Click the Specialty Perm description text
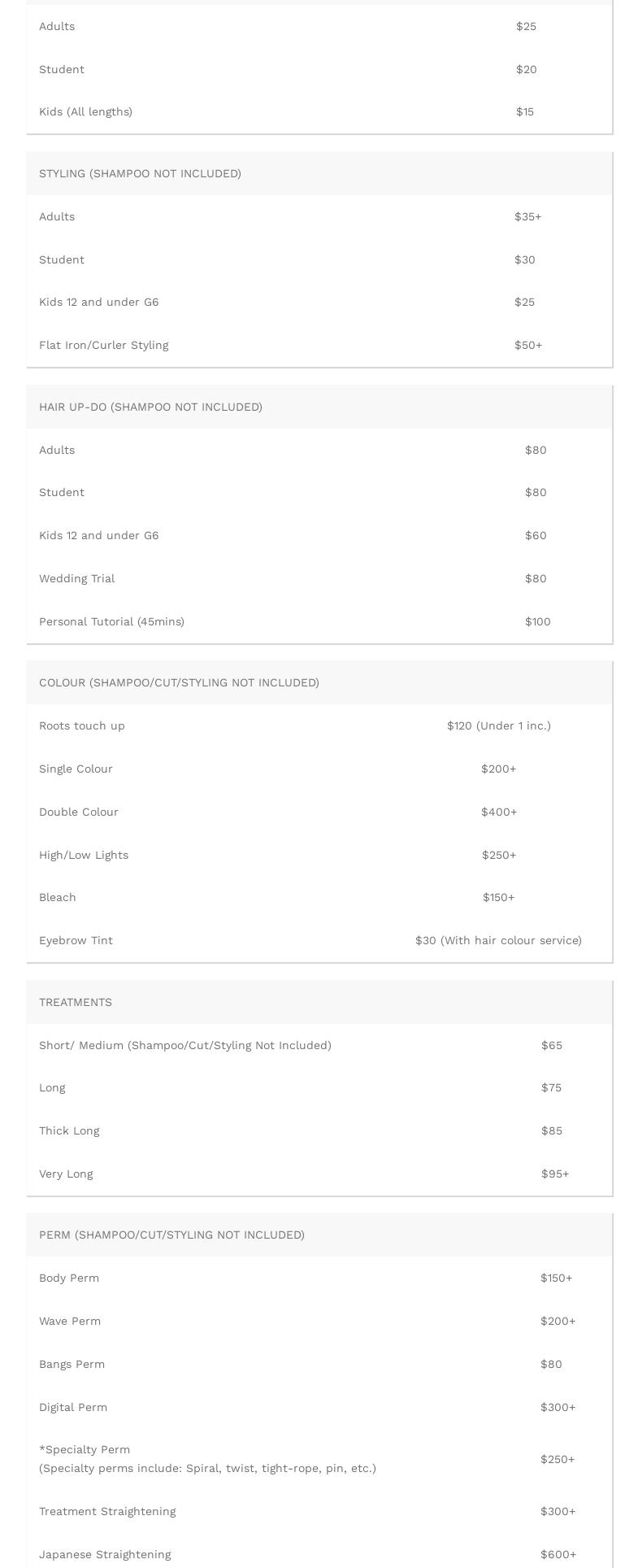Image resolution: width=638 pixels, height=1568 pixels. (207, 1468)
